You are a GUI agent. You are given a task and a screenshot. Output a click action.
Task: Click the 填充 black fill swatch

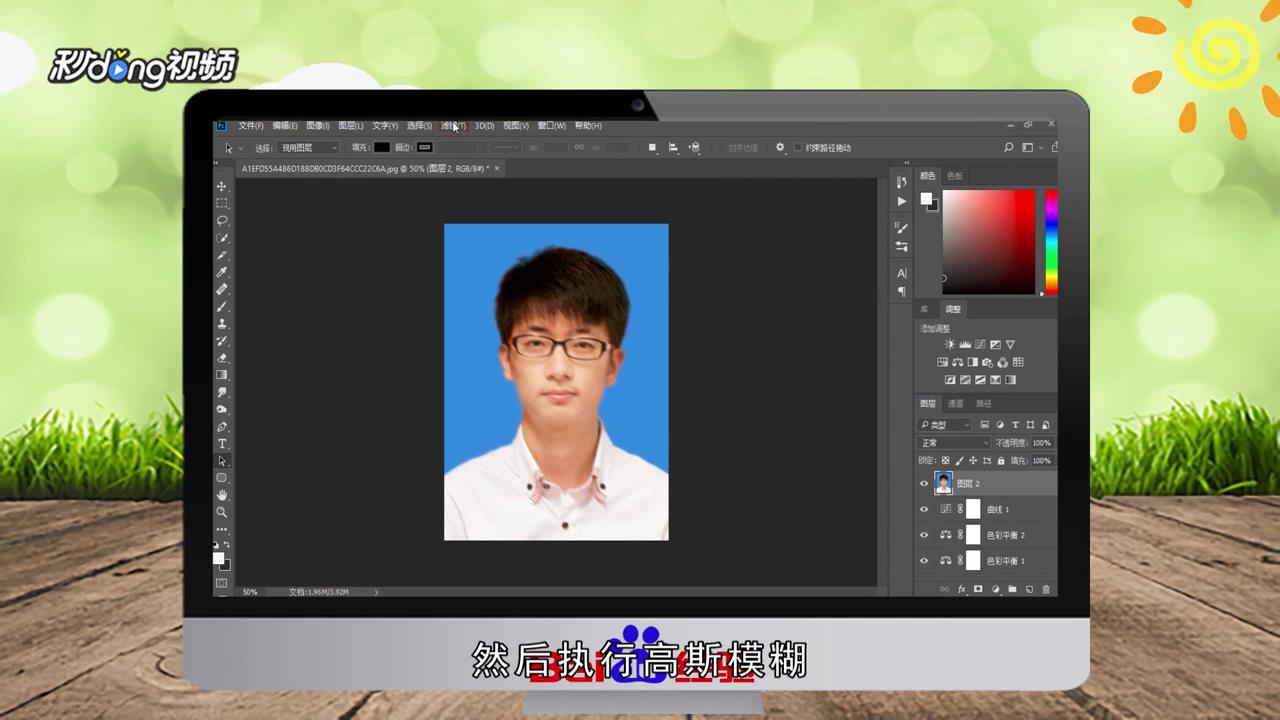coord(382,147)
